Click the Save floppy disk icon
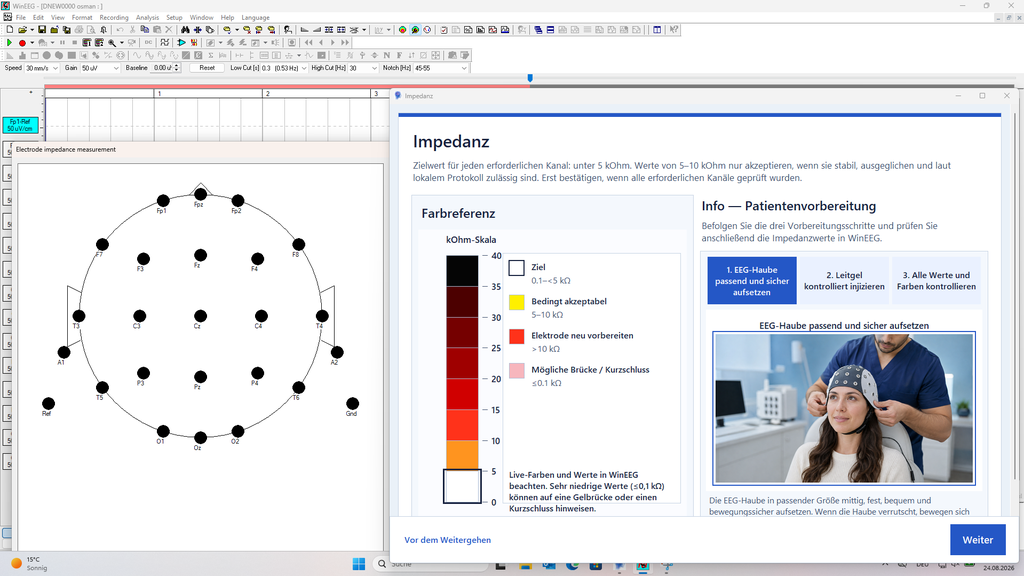1024x576 pixels. coord(42,29)
